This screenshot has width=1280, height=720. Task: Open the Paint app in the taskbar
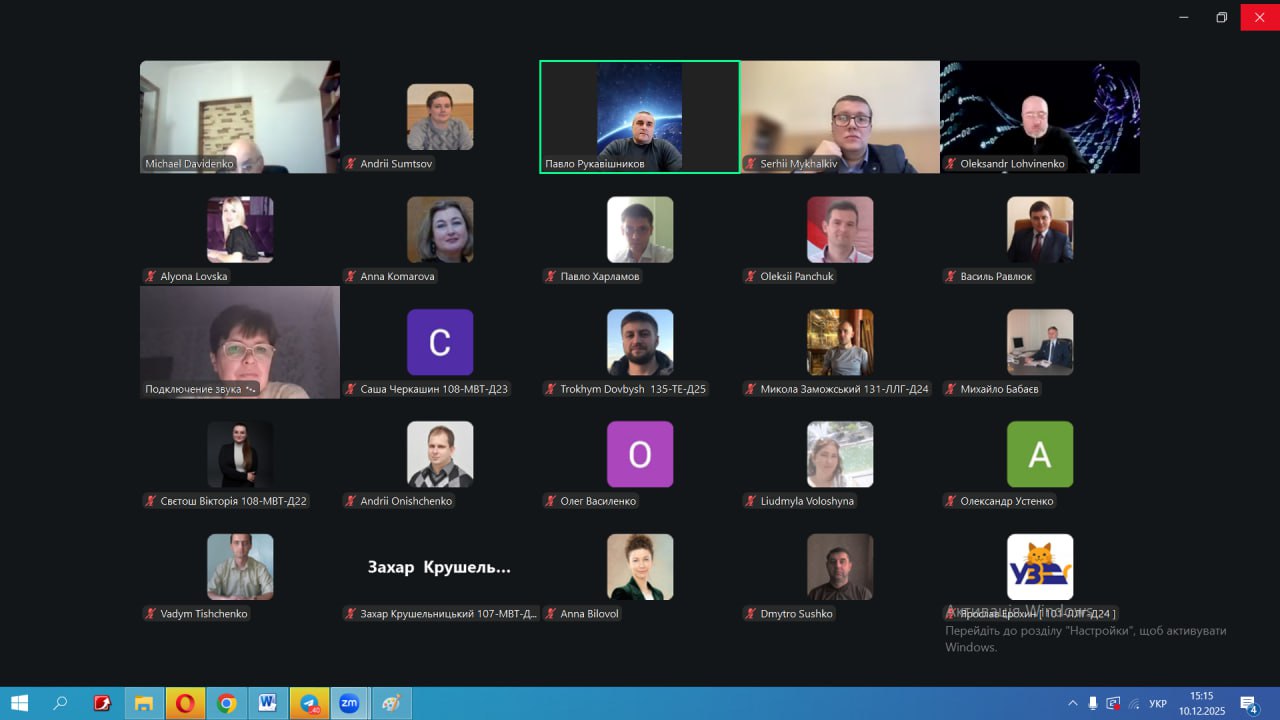point(391,703)
